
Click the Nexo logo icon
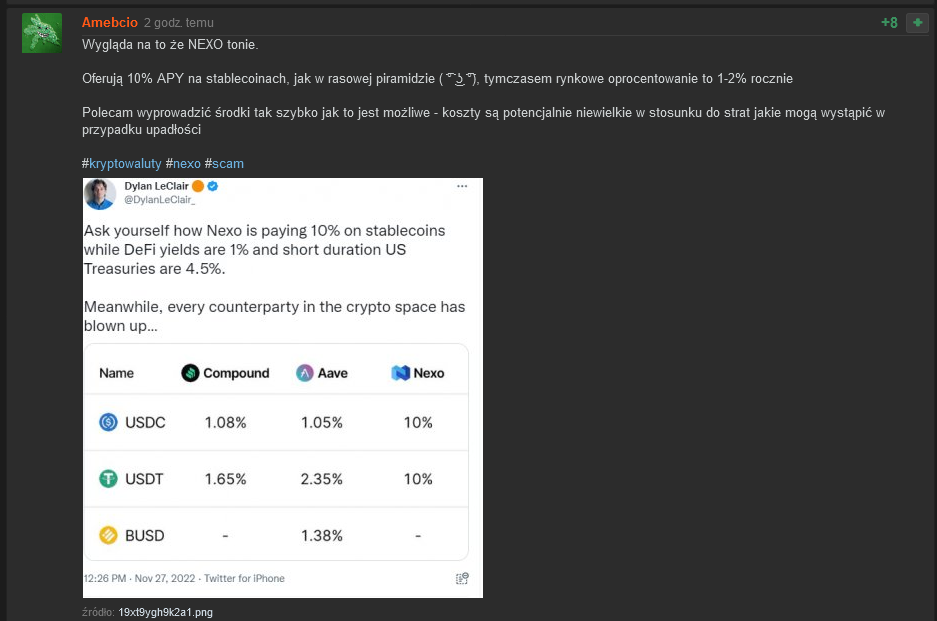coord(400,373)
